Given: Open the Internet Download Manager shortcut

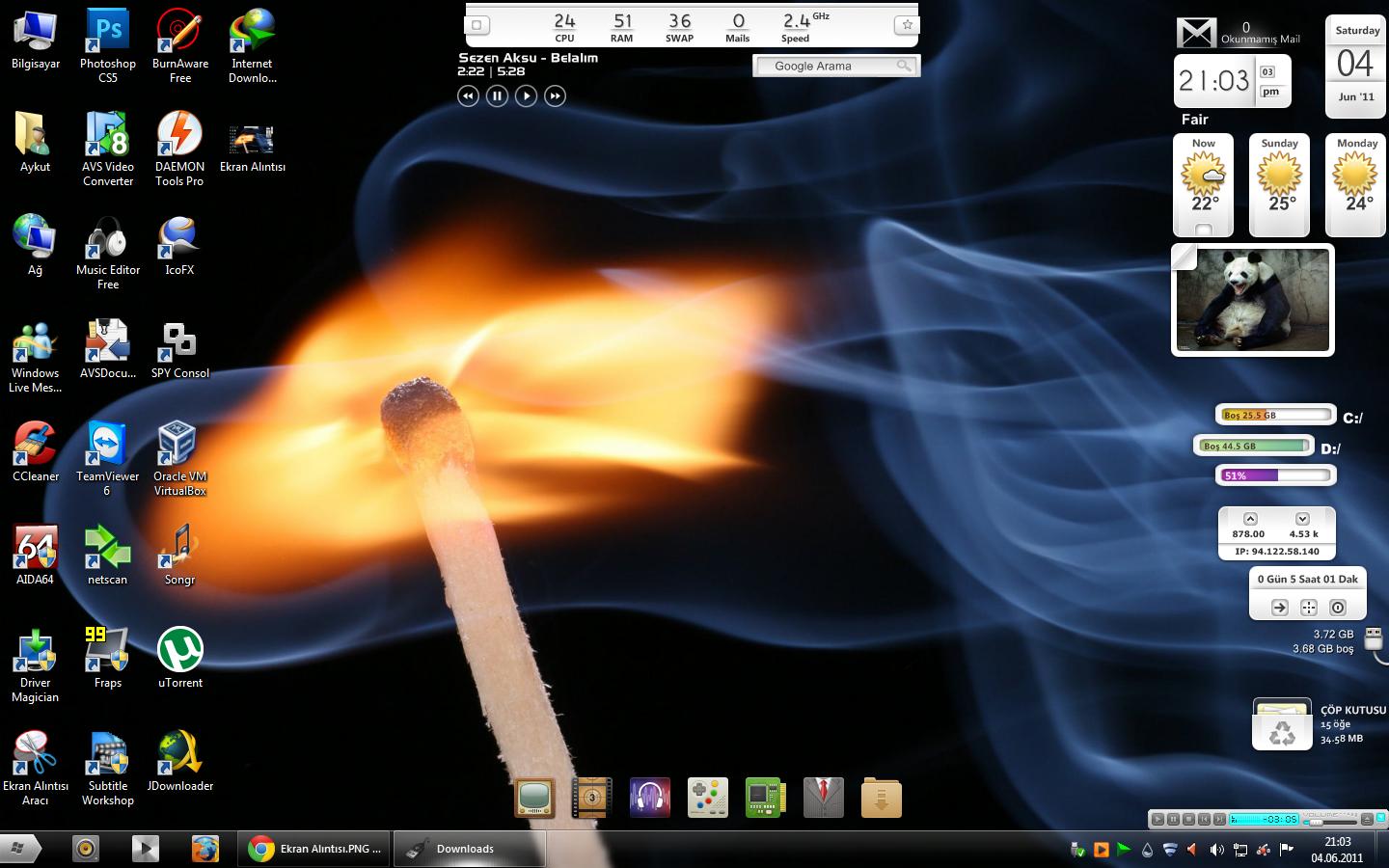Looking at the screenshot, I should pos(252,45).
